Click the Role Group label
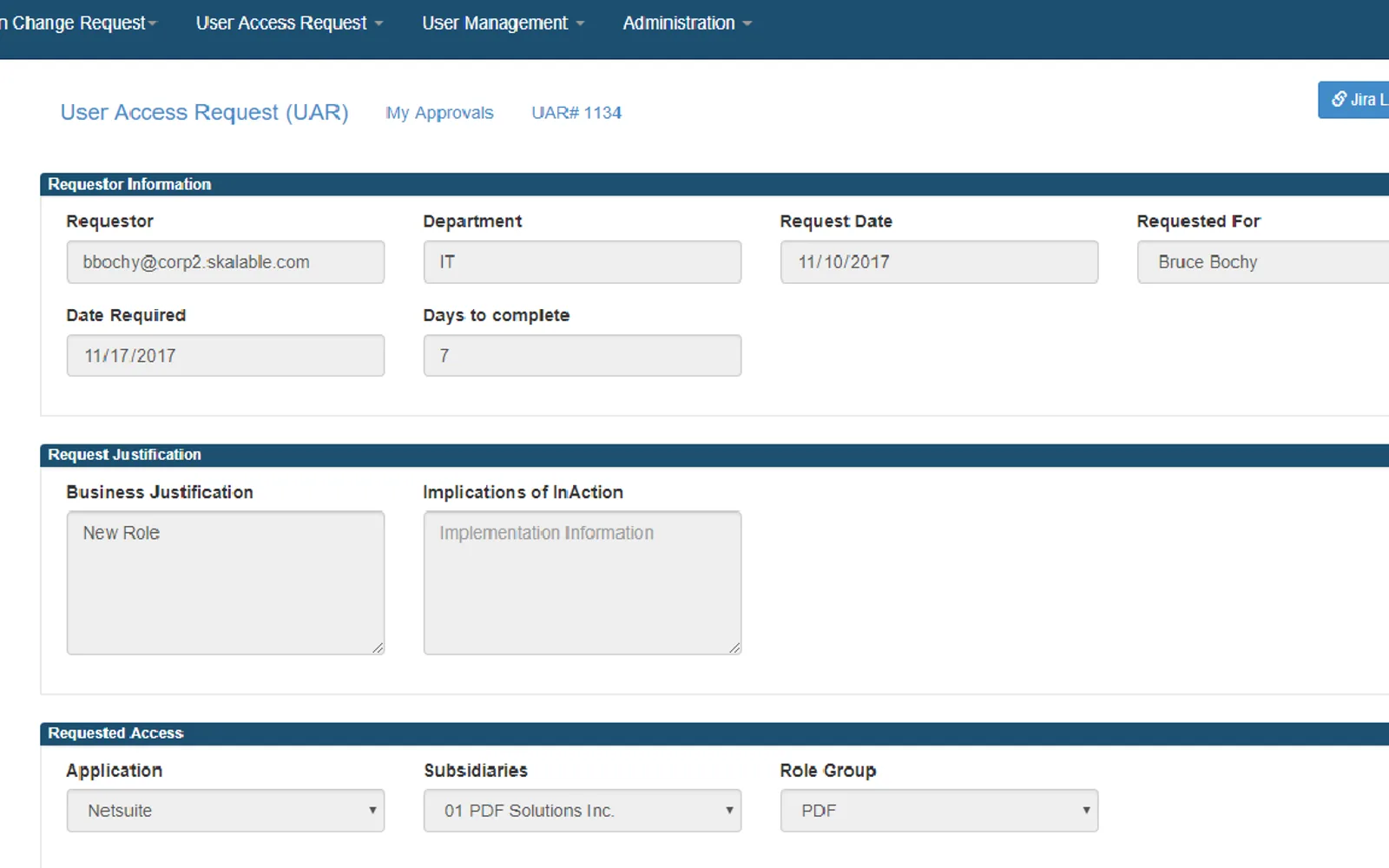The image size is (1389, 868). [x=828, y=771]
